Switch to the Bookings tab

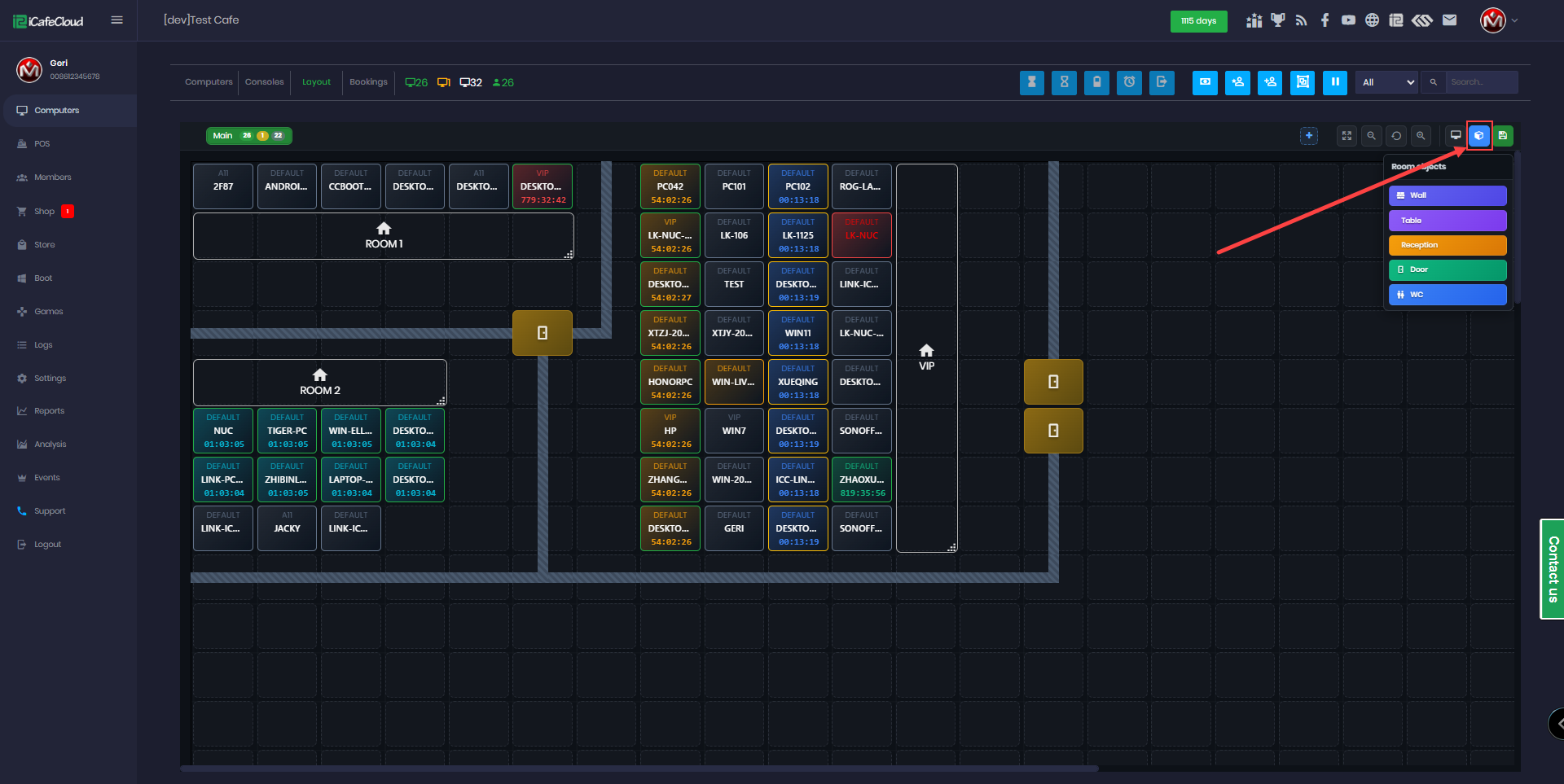pos(368,82)
